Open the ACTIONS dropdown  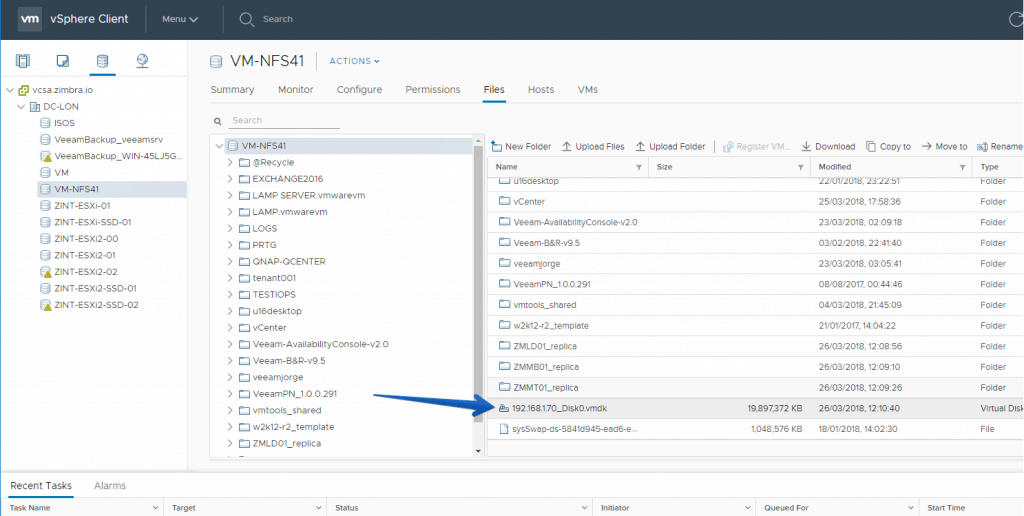point(355,61)
